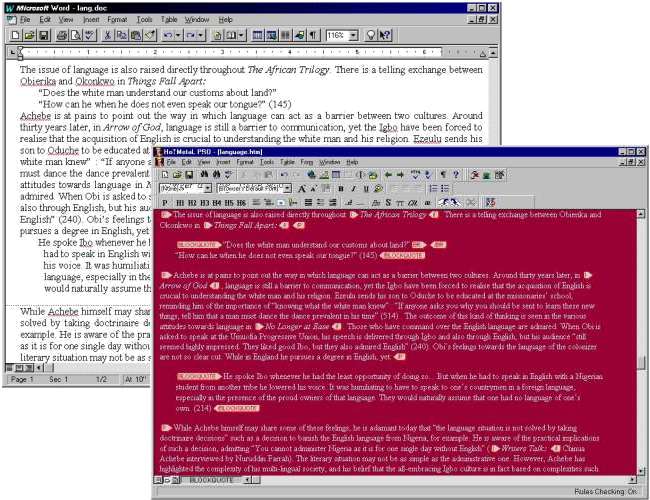Open HoTMetaL's Insert menu
This screenshot has height=500, width=650.
point(223,162)
